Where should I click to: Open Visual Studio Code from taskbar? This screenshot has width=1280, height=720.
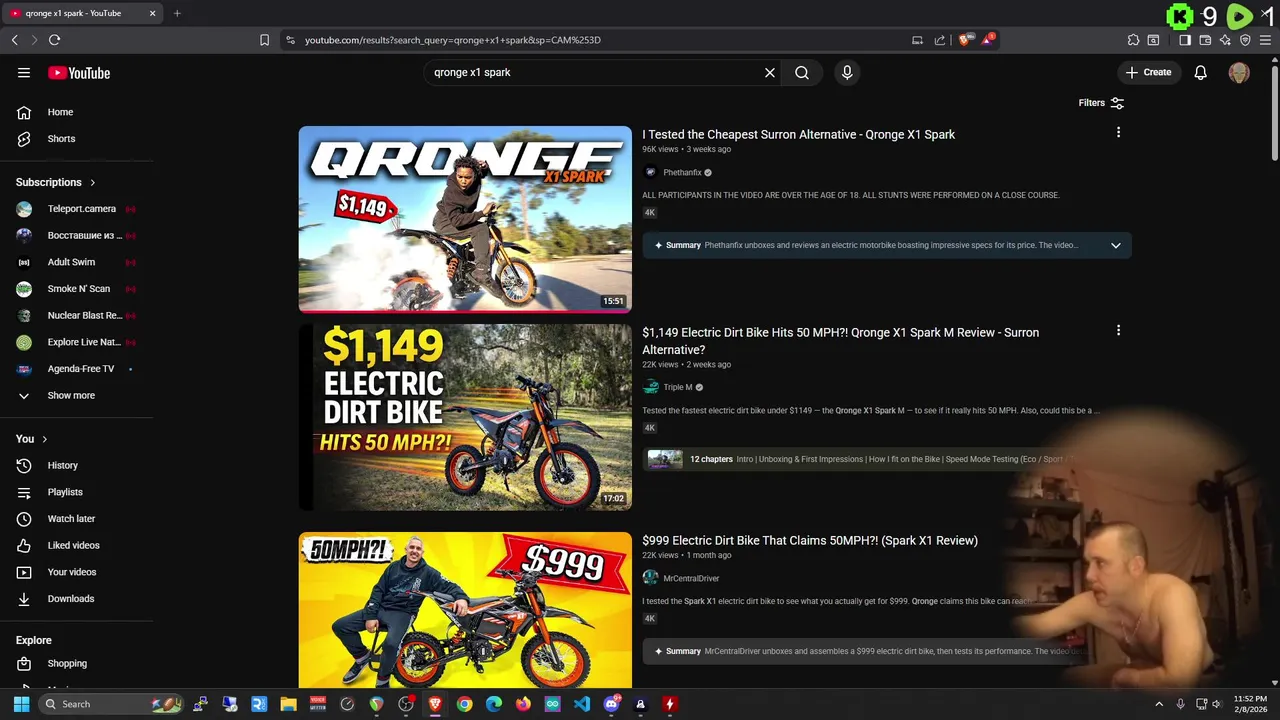click(x=582, y=704)
